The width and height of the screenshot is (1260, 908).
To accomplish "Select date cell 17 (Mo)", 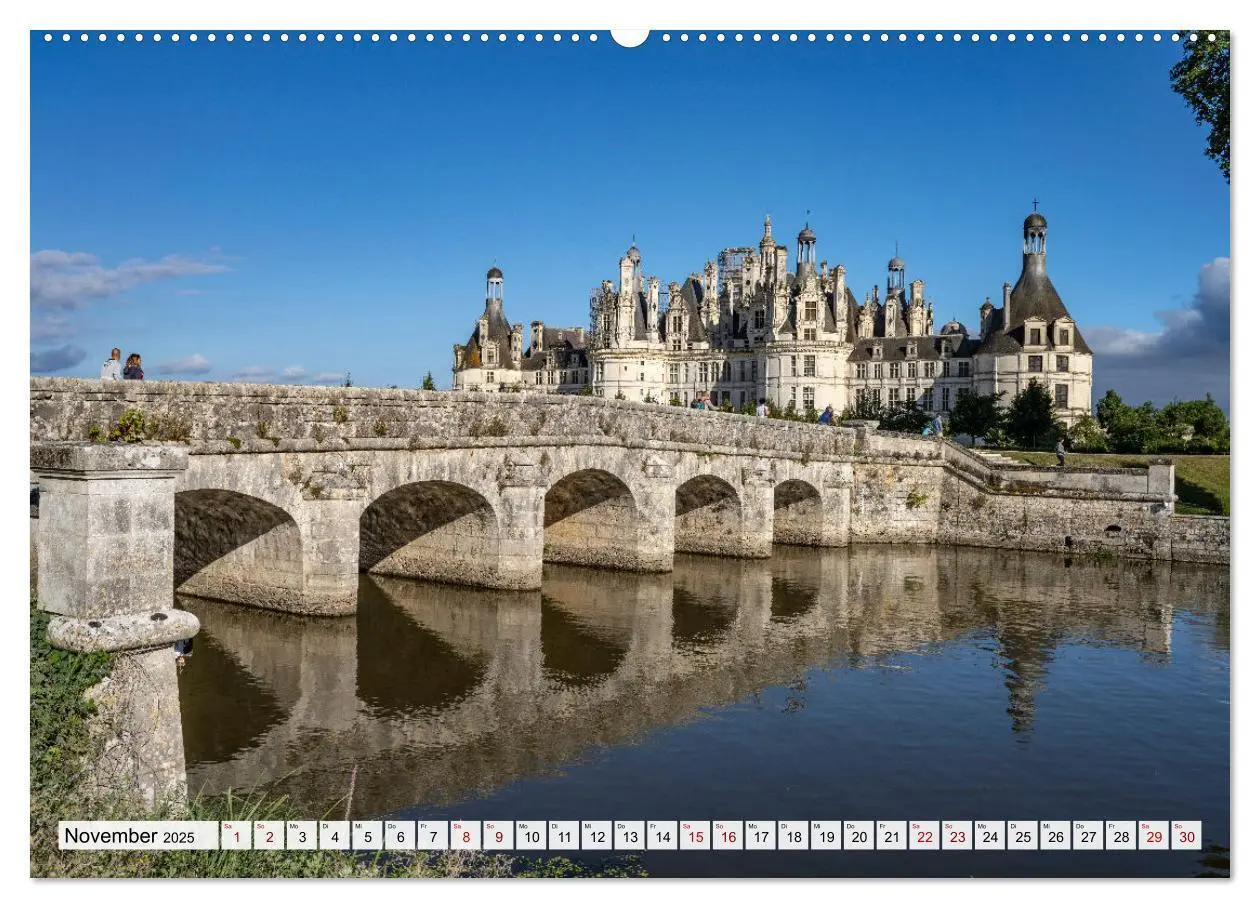I will (760, 836).
